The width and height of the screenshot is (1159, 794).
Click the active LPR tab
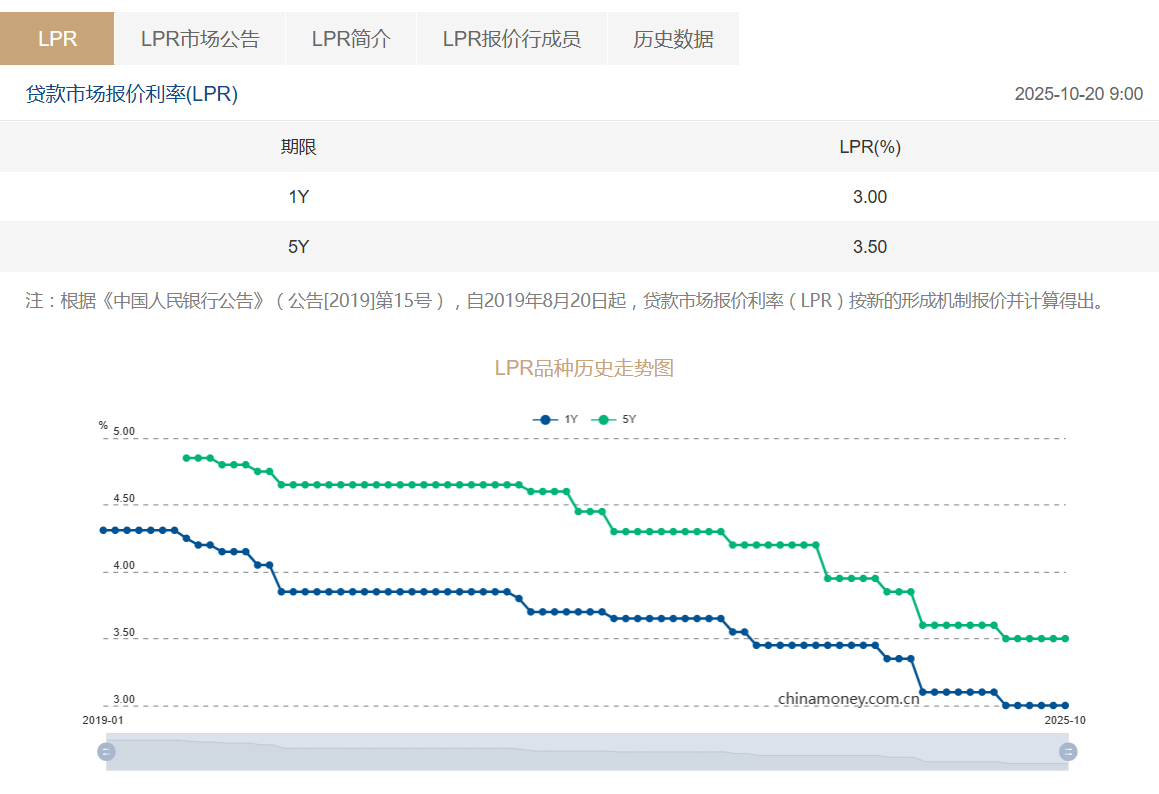click(57, 39)
